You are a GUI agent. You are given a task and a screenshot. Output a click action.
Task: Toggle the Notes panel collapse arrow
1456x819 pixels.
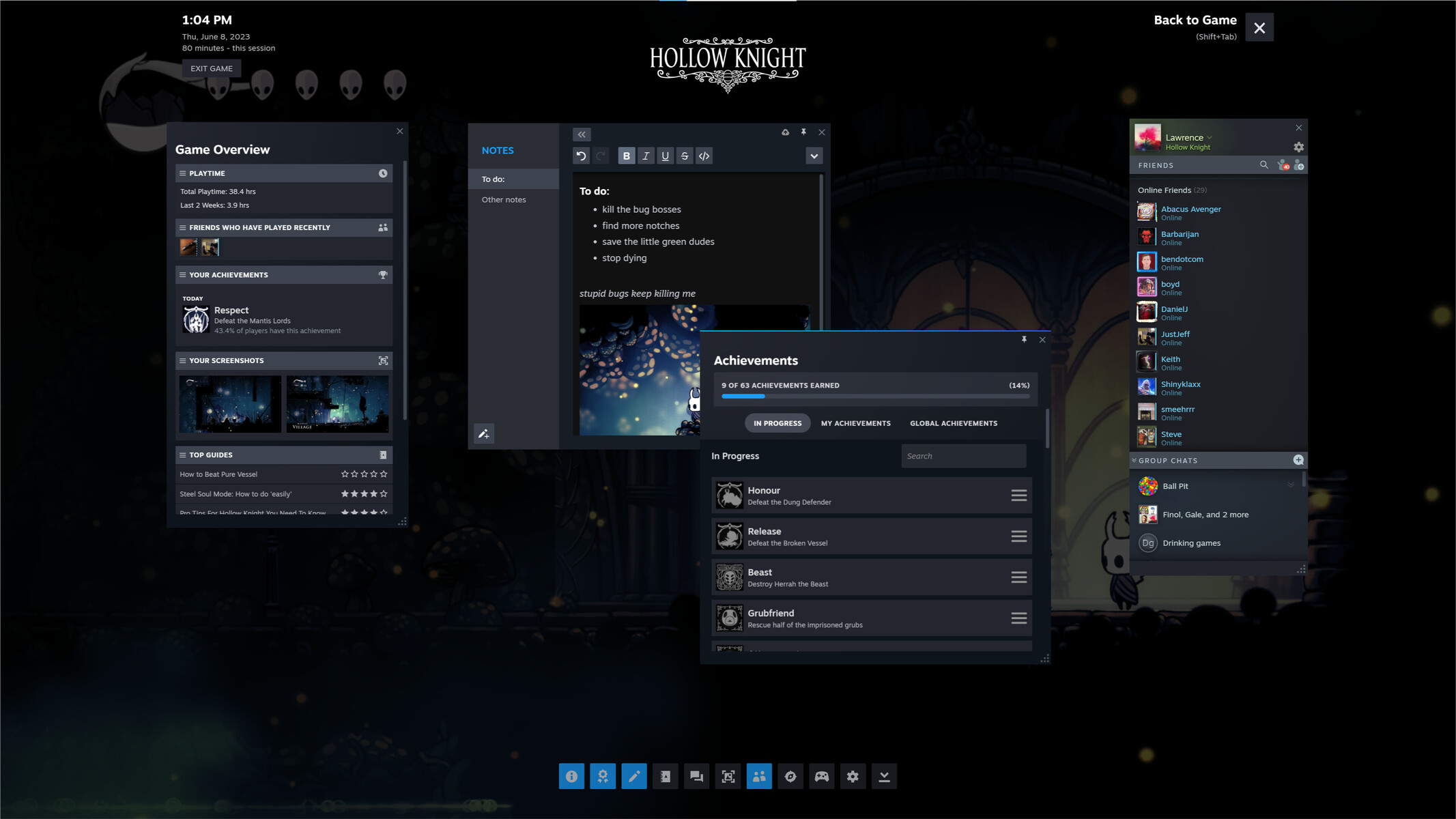(580, 134)
